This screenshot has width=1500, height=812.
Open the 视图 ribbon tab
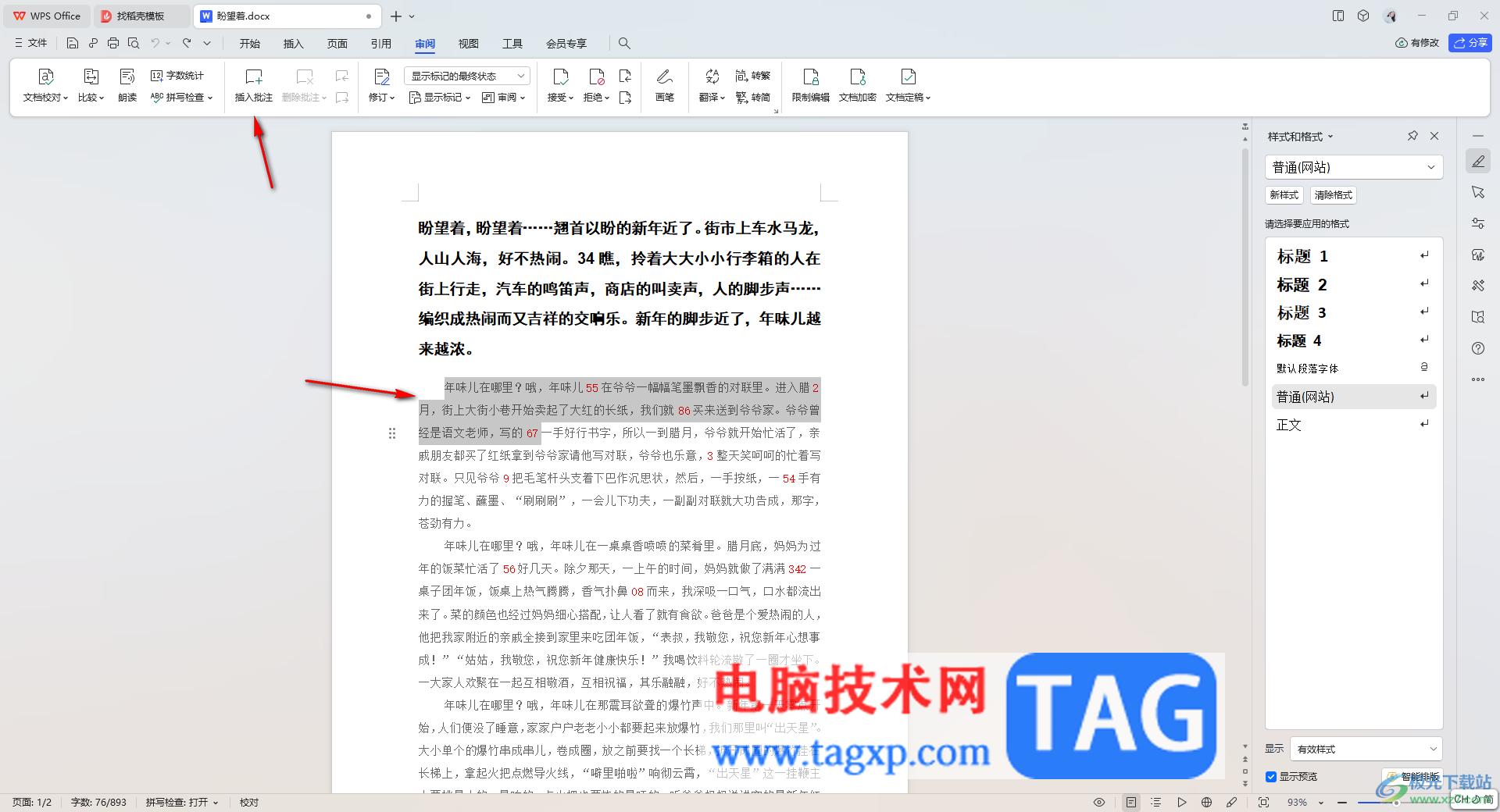pos(469,43)
